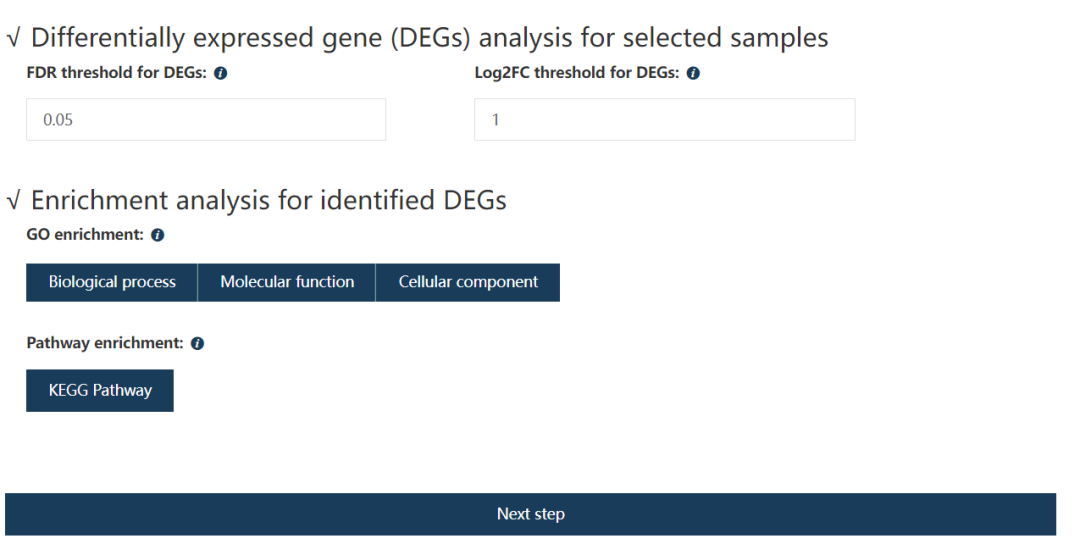Click the 'Log2FC threshold for DEGs' label
The width and height of the screenshot is (1080, 544).
pos(577,73)
